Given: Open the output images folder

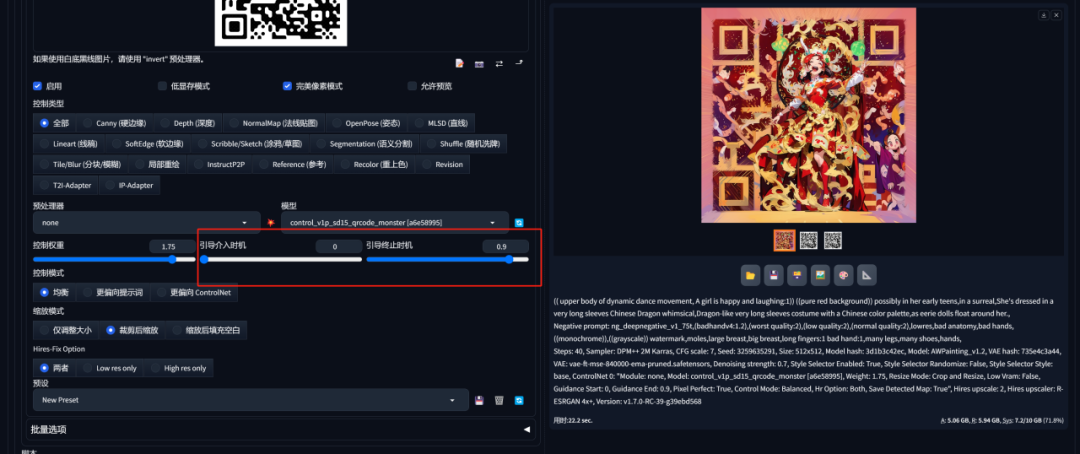Looking at the screenshot, I should [x=750, y=276].
